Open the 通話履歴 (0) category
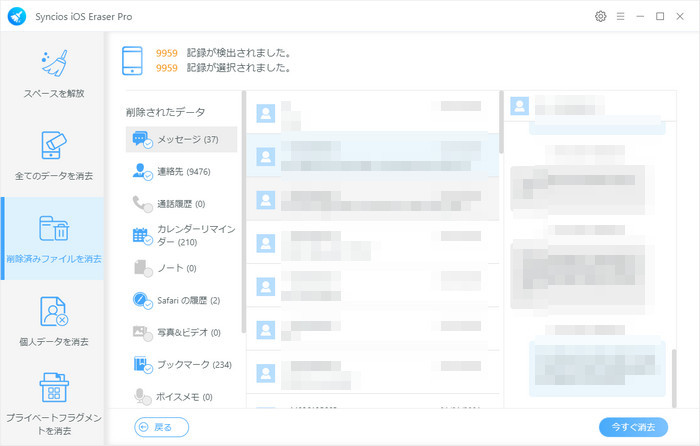Viewport: 700px width, 446px height. 181,204
